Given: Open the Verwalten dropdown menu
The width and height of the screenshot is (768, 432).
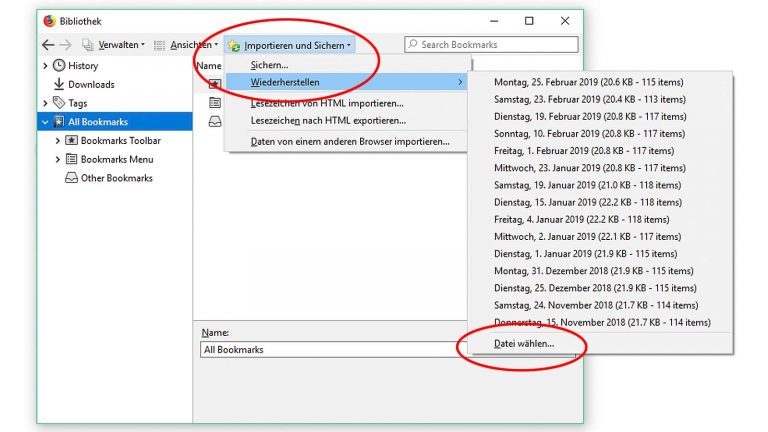Looking at the screenshot, I should point(114,45).
